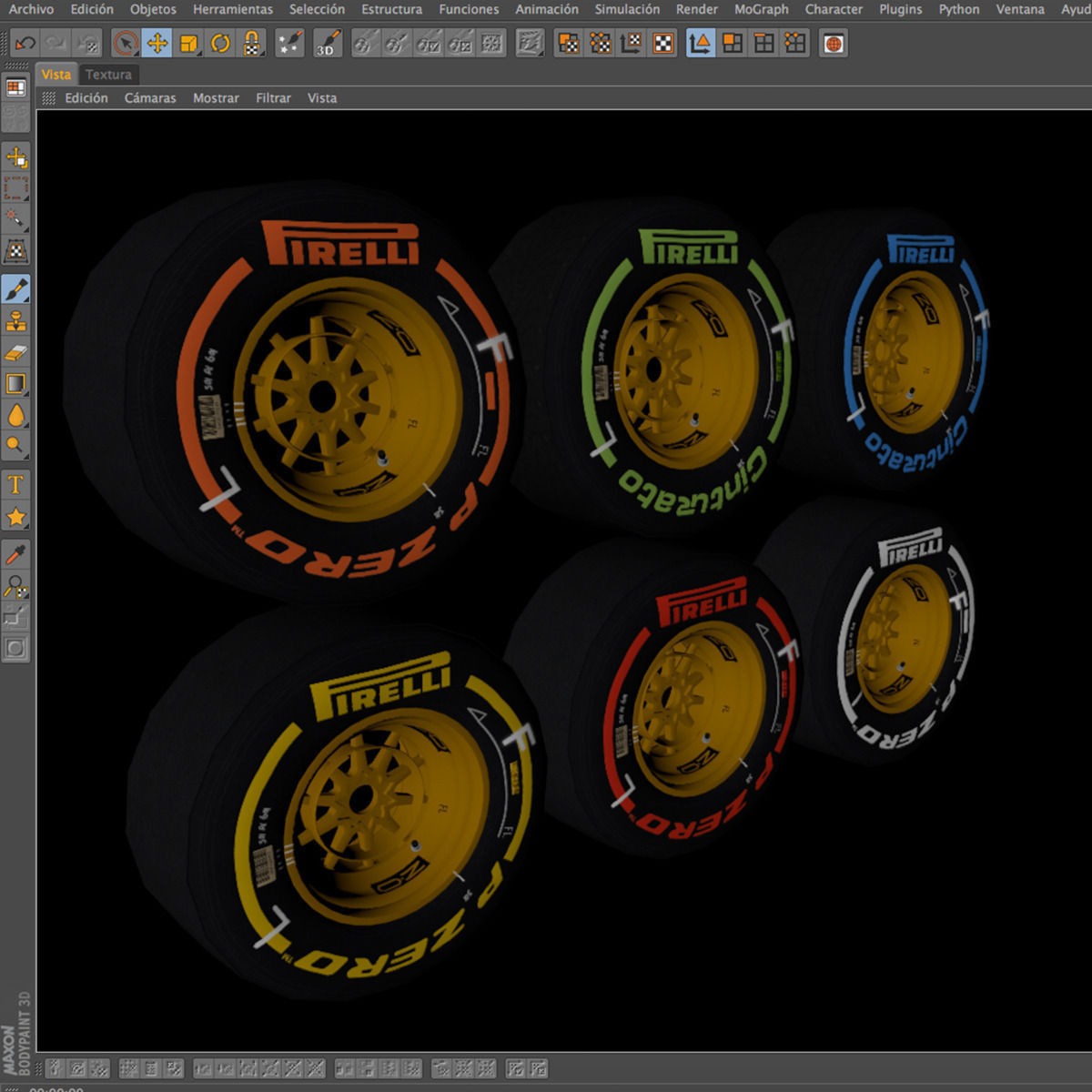Open the Render menu

pos(697,9)
